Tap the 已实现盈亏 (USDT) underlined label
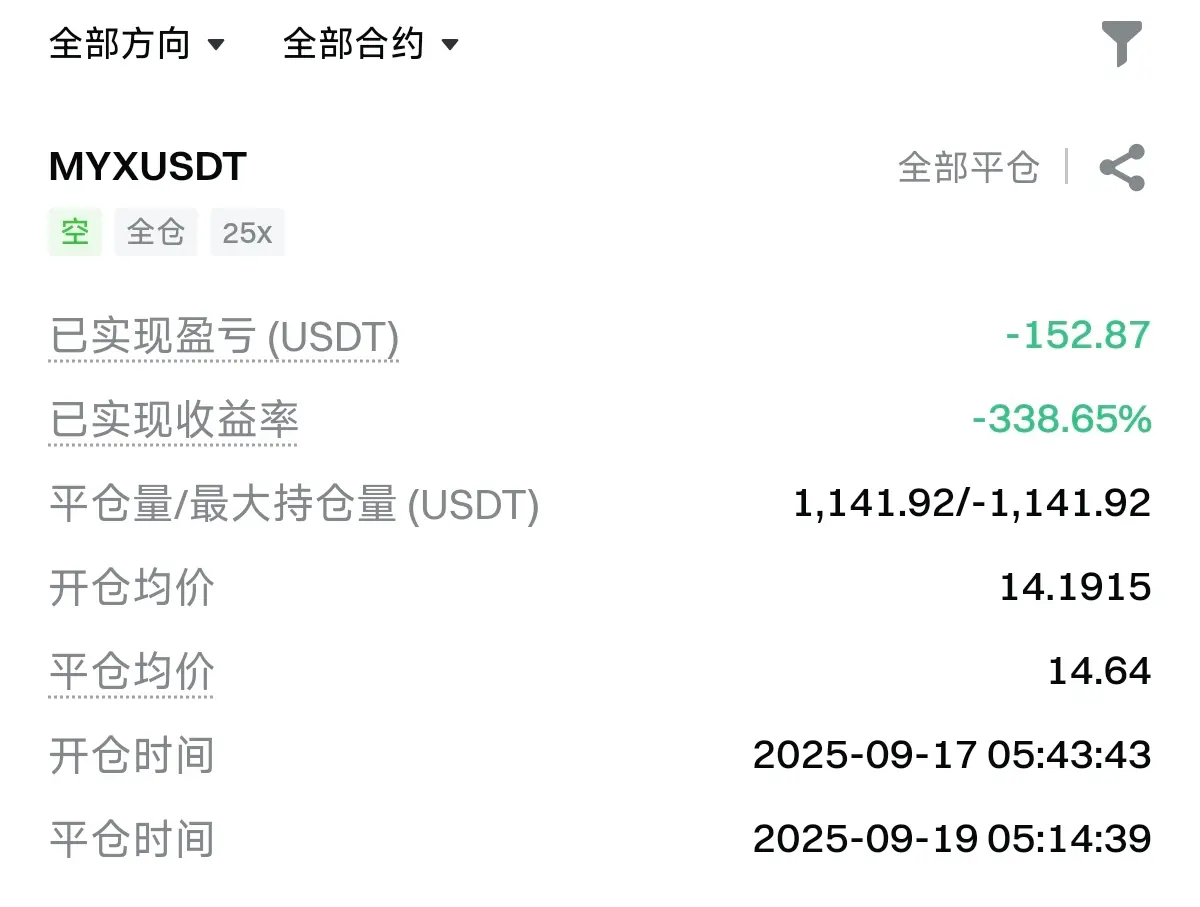1200x907 pixels. coord(225,338)
